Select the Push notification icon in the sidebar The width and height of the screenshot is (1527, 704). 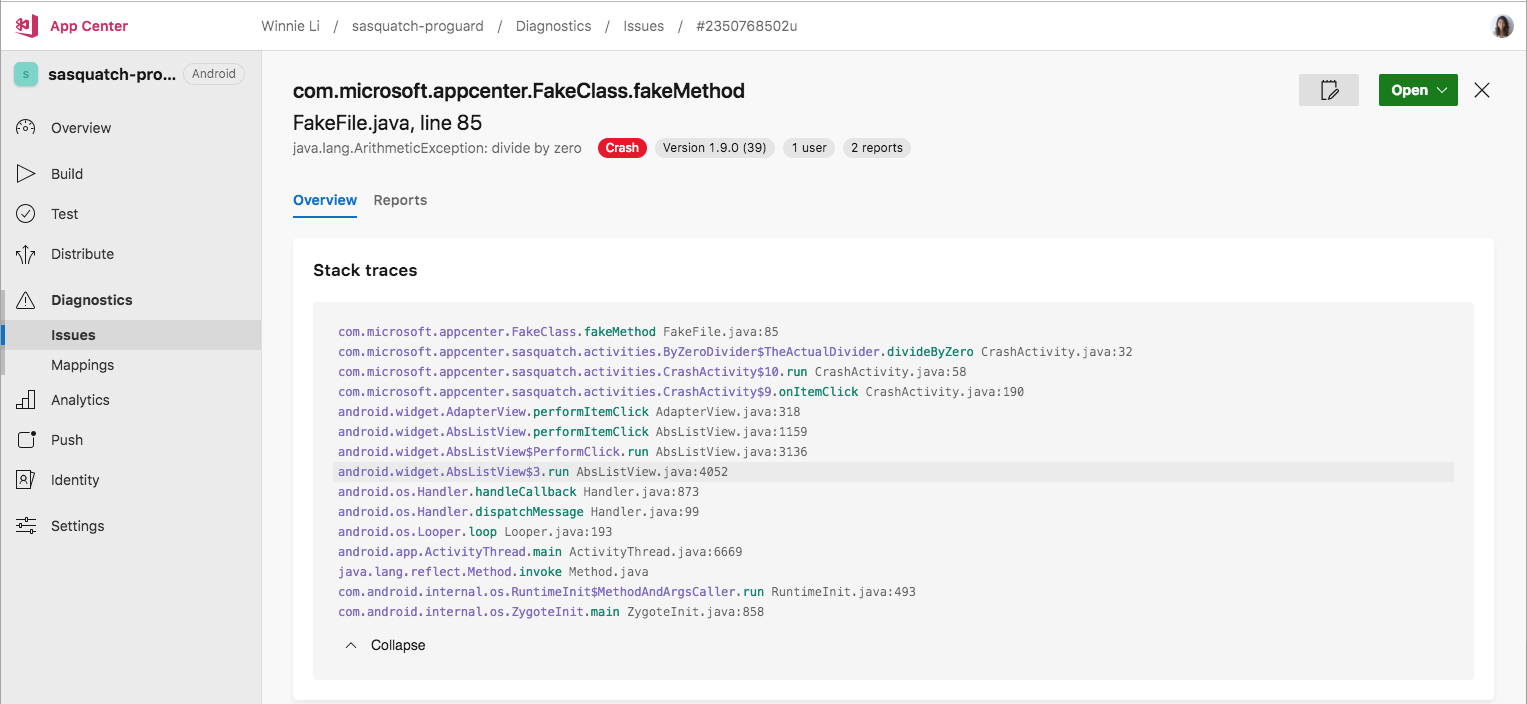click(25, 439)
